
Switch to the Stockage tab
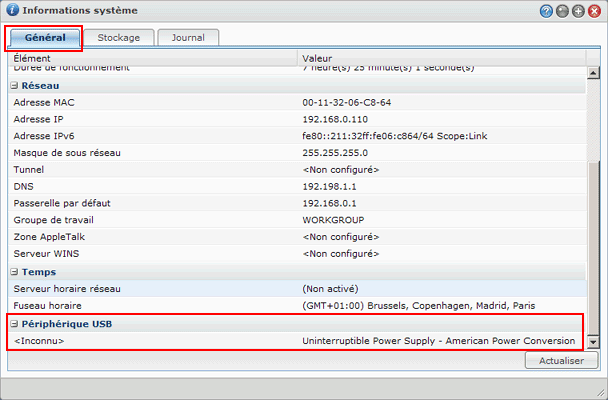(x=119, y=38)
